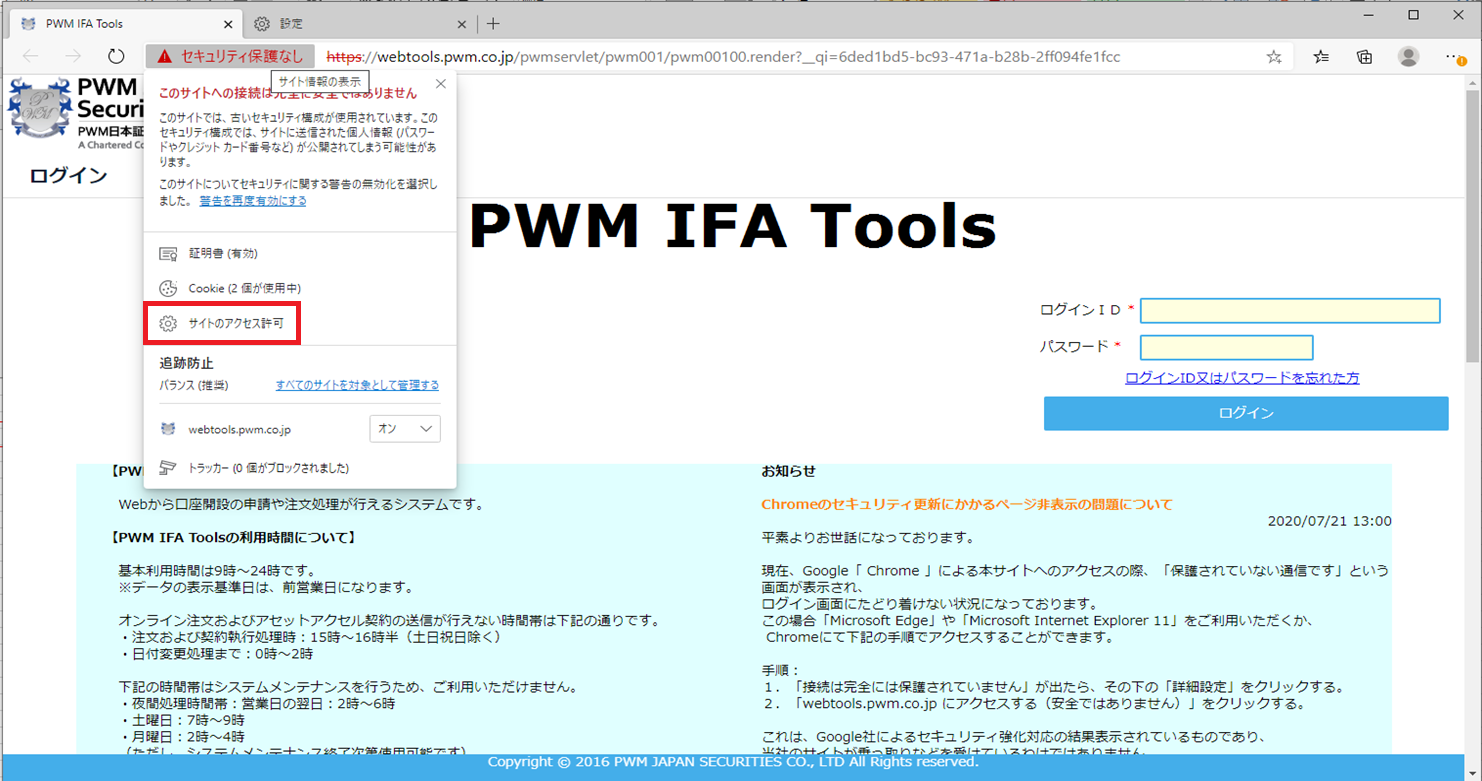Focus the ログインID input field
The height and width of the screenshot is (781, 1482).
tap(1290, 311)
